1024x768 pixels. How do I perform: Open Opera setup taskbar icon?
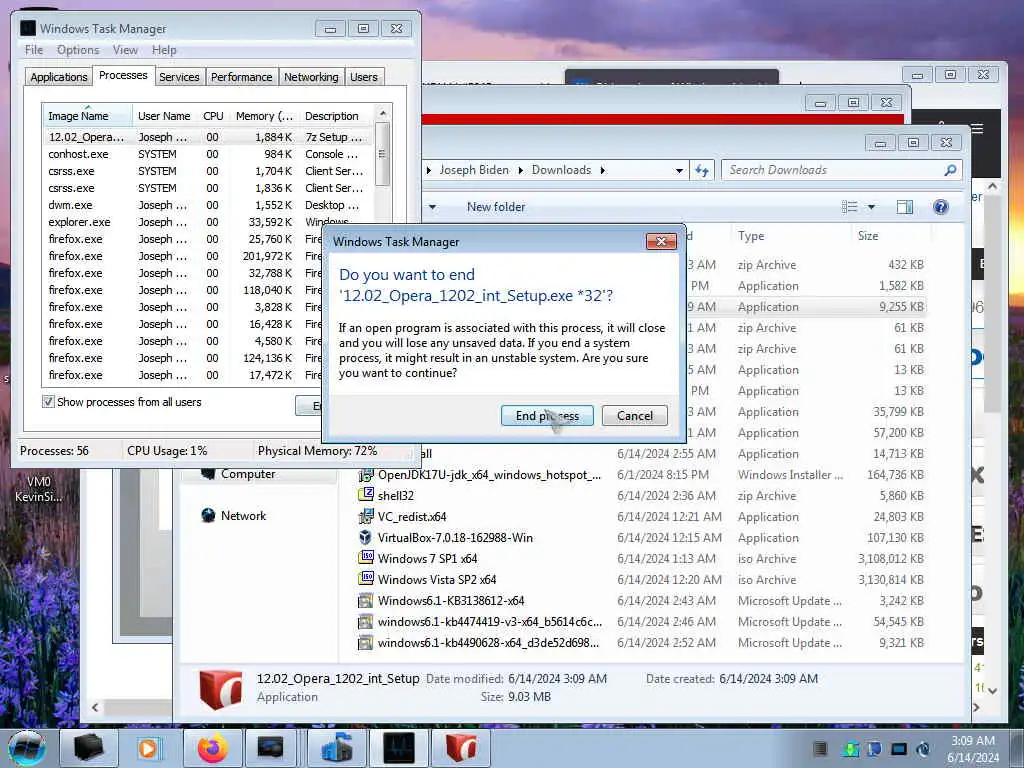click(461, 748)
